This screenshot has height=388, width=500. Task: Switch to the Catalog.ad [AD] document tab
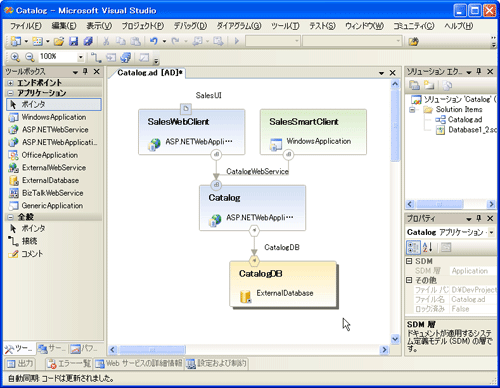point(150,73)
